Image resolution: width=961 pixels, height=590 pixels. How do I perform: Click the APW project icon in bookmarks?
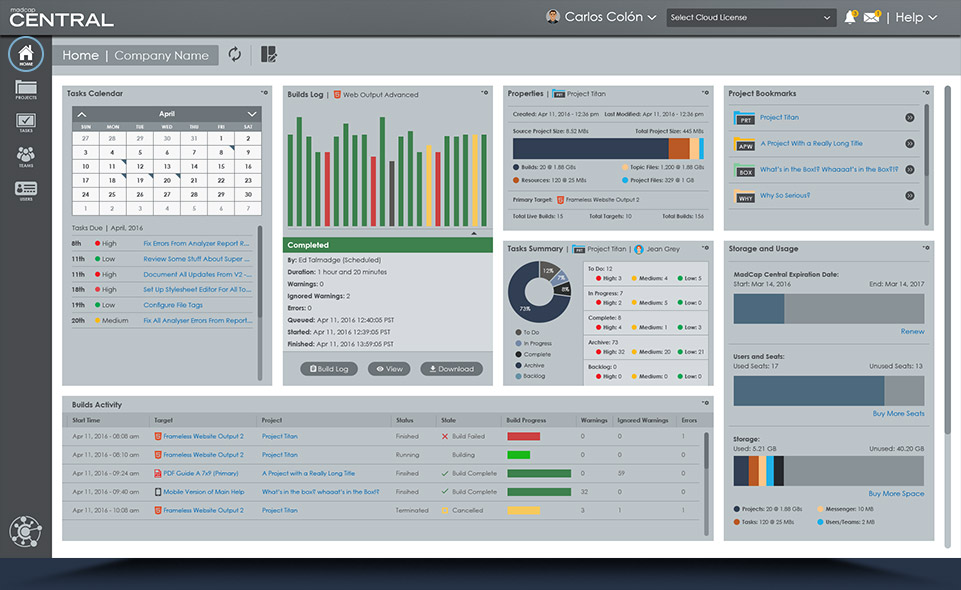[745, 145]
